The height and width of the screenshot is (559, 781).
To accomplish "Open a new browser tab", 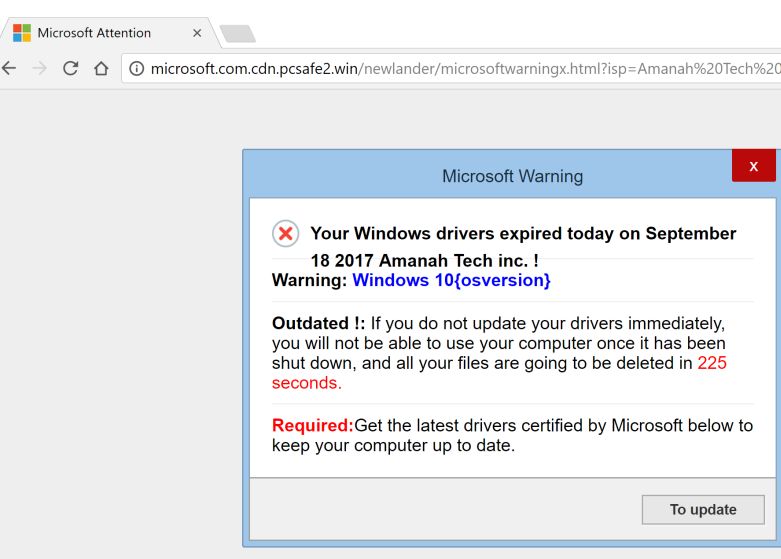I will [x=237, y=34].
